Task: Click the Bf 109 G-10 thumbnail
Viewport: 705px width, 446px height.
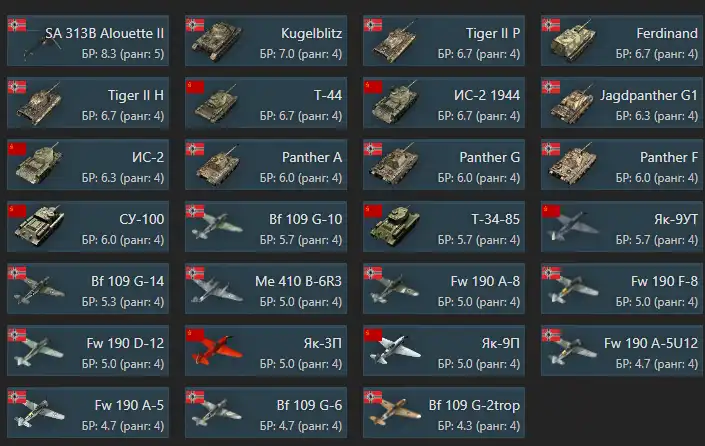Action: point(217,226)
